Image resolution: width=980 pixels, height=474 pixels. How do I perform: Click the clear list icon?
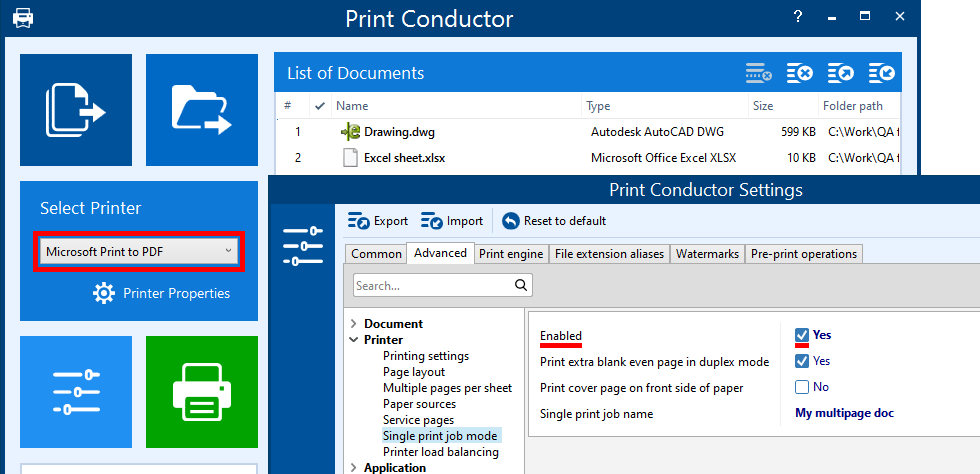799,73
